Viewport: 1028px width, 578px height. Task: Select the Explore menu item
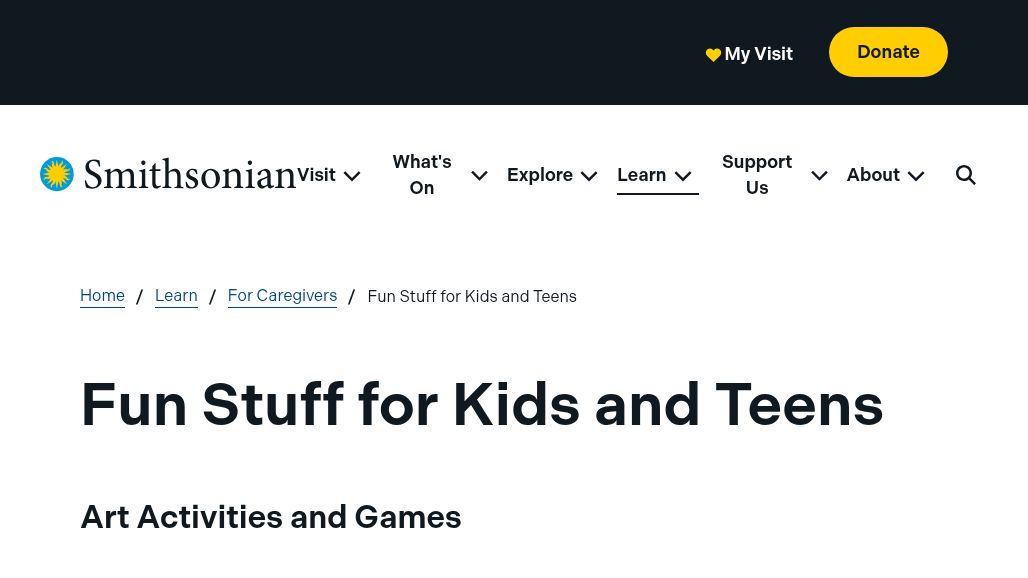[540, 175]
